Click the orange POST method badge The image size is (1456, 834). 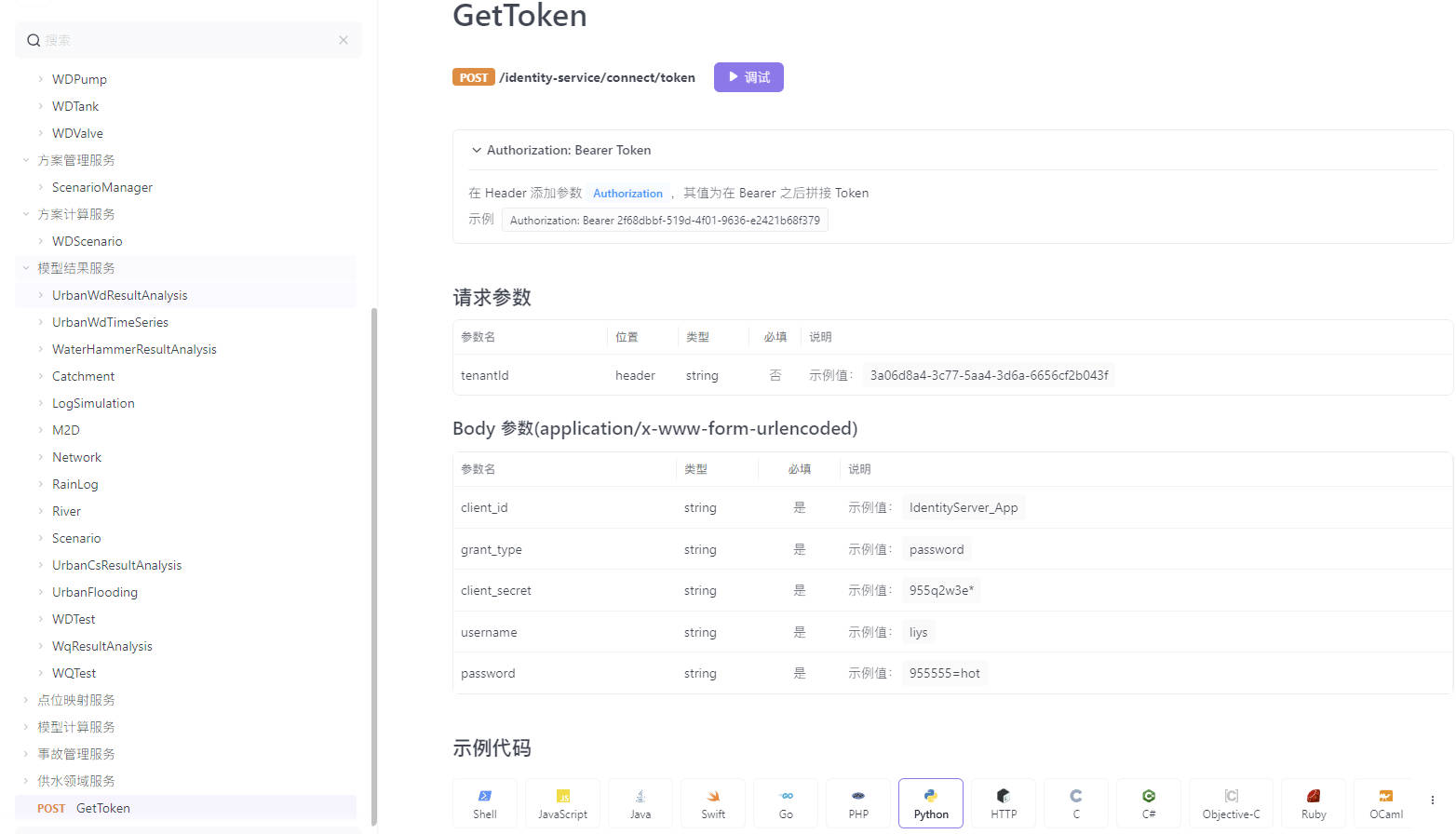pos(474,77)
